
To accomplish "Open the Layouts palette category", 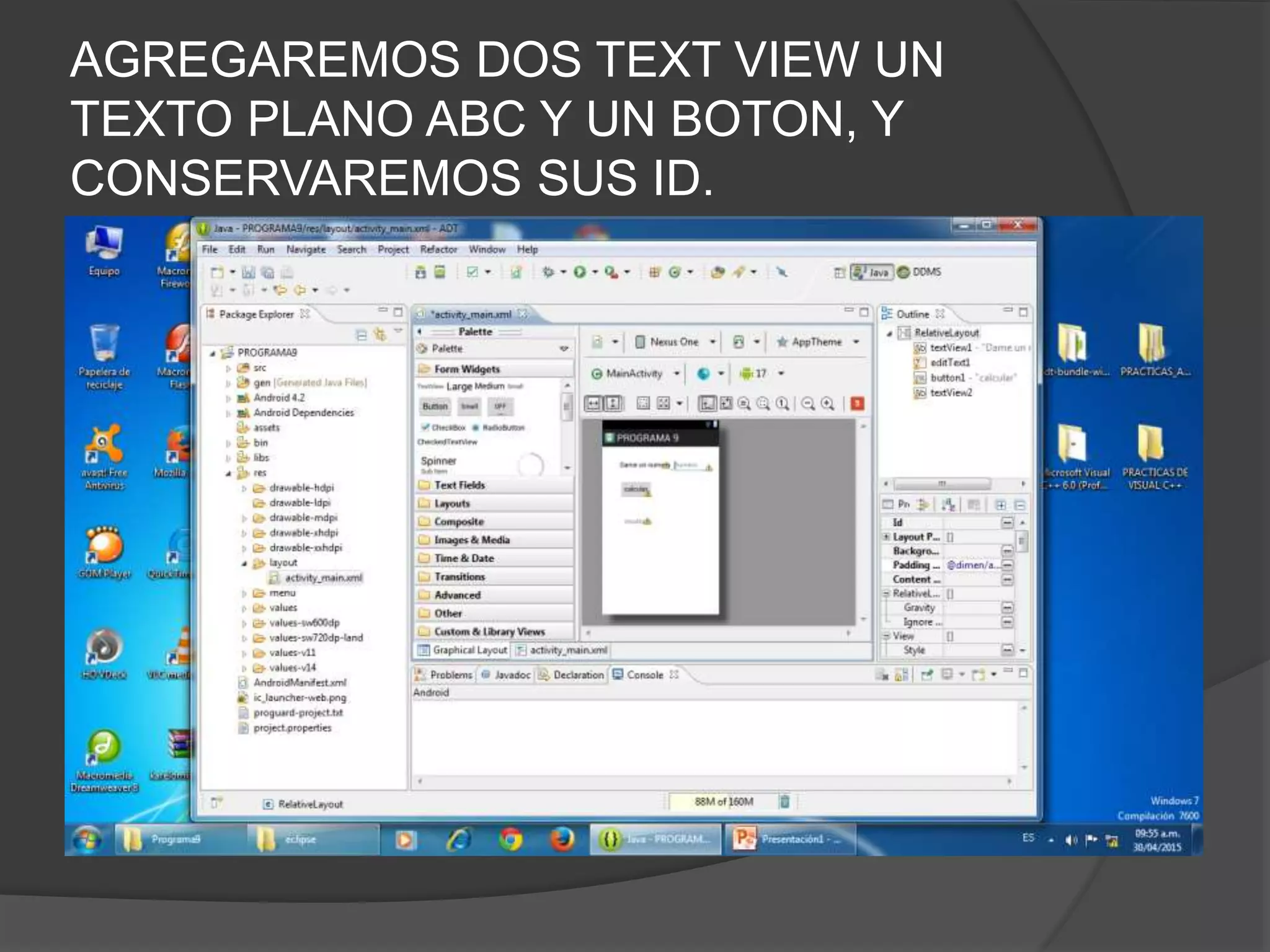I will 494,504.
